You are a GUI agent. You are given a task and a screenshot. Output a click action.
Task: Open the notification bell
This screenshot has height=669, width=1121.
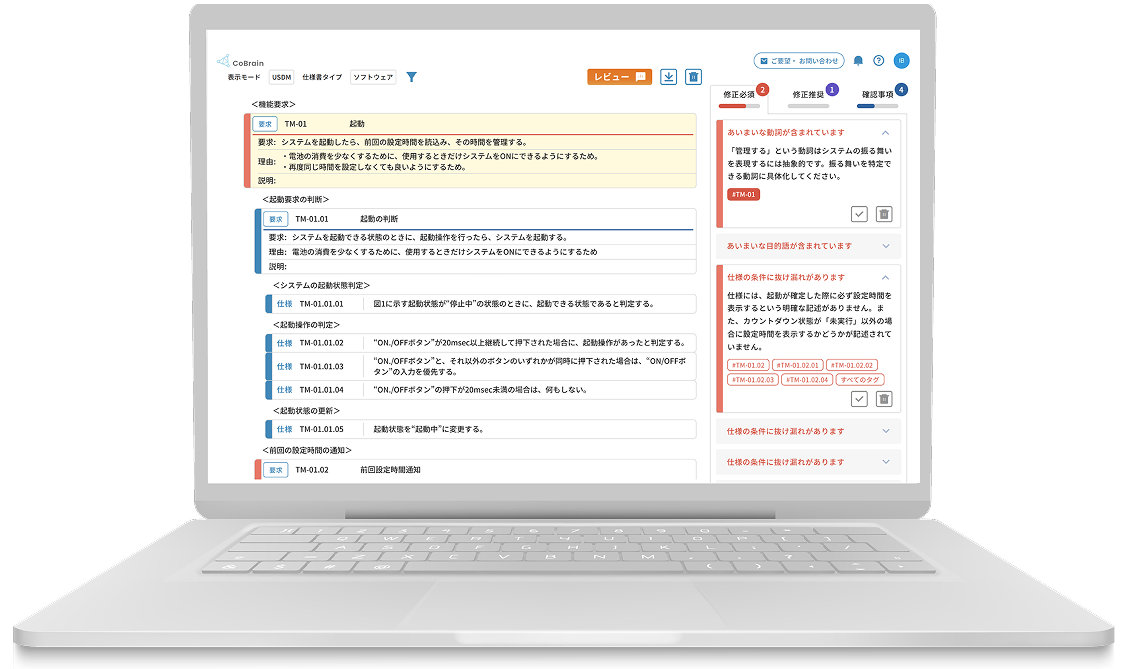click(x=858, y=61)
